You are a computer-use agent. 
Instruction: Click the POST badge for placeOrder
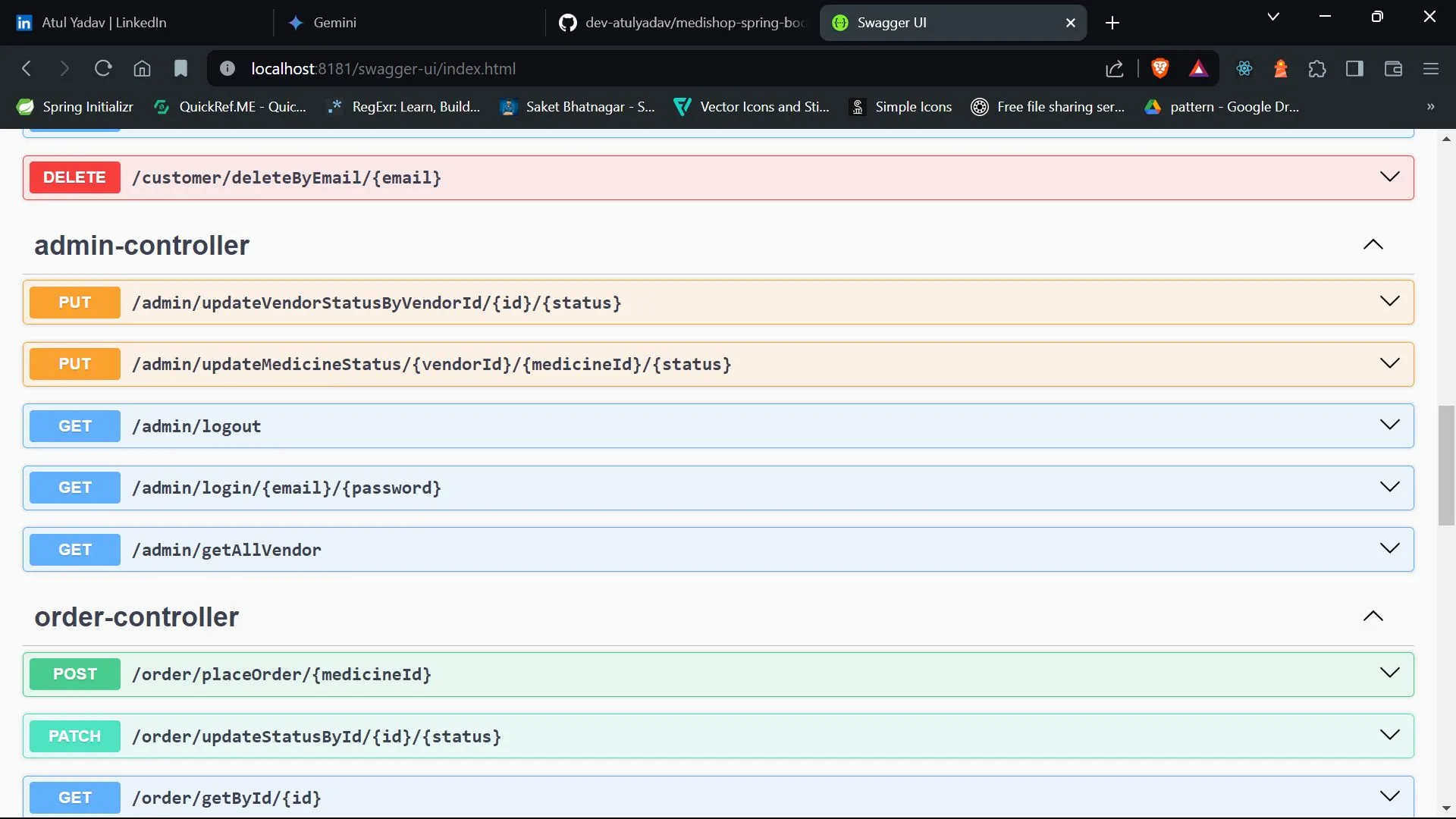pyautogui.click(x=74, y=674)
